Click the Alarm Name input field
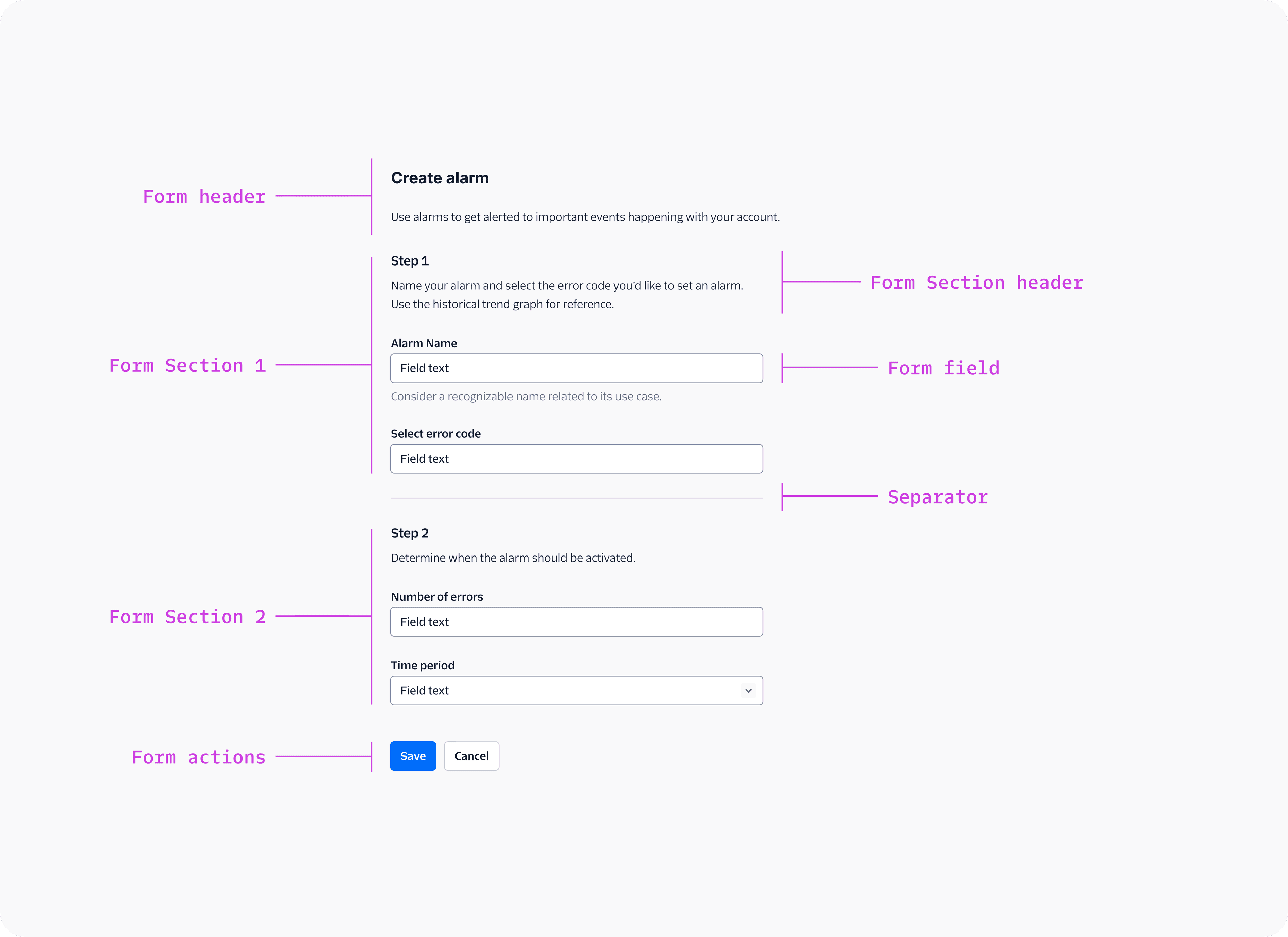The width and height of the screenshot is (1288, 937). pyautogui.click(x=576, y=368)
